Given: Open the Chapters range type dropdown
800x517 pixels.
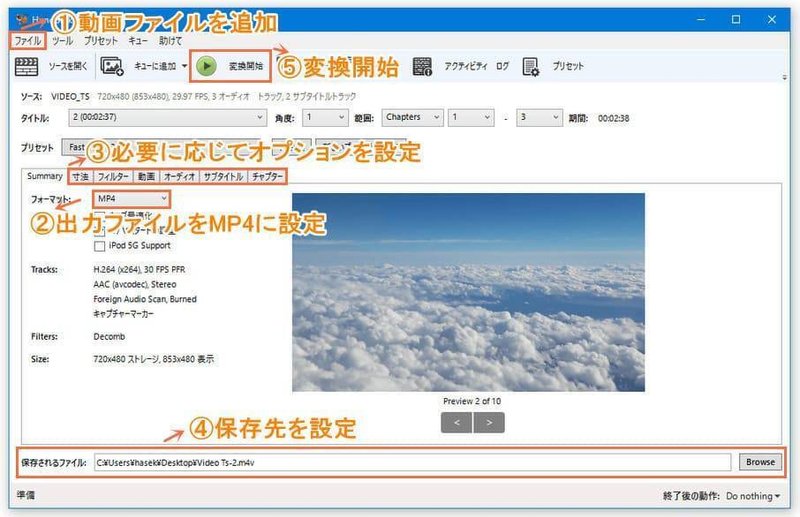Looking at the screenshot, I should coord(412,118).
